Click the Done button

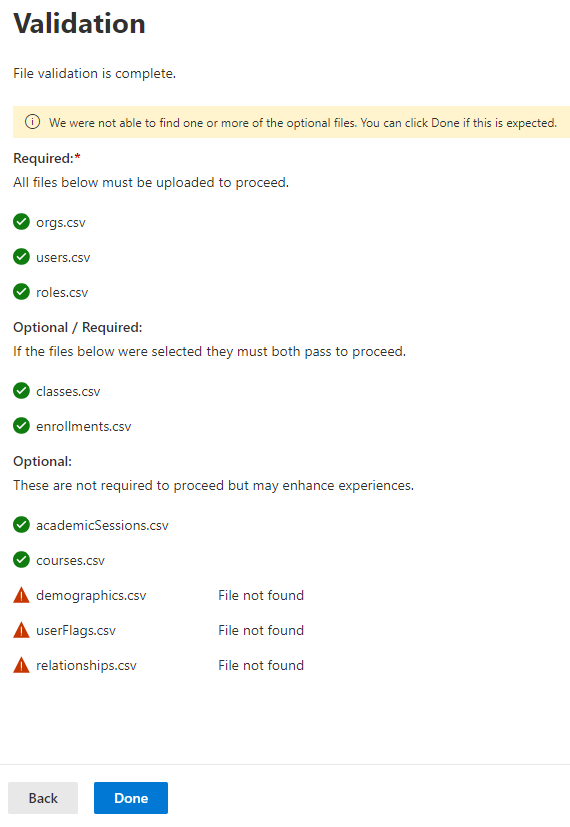click(x=131, y=798)
